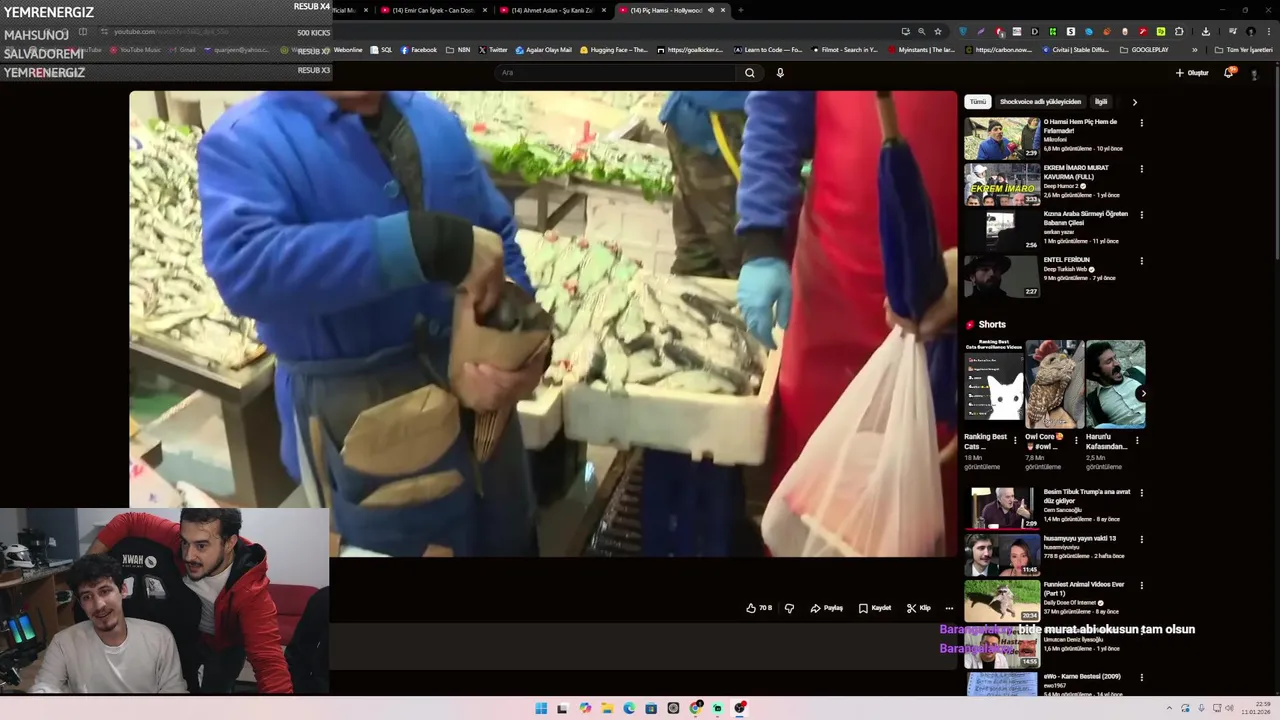The height and width of the screenshot is (720, 1280).
Task: Open options for Harun'u Kafasından short
Action: click(1137, 440)
